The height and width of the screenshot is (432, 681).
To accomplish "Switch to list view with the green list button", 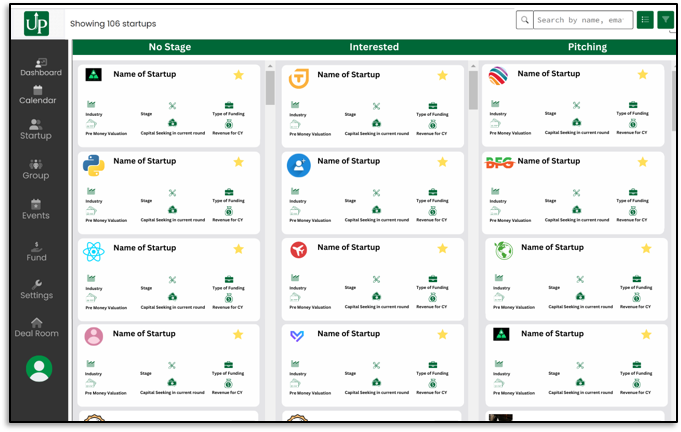I will point(645,20).
